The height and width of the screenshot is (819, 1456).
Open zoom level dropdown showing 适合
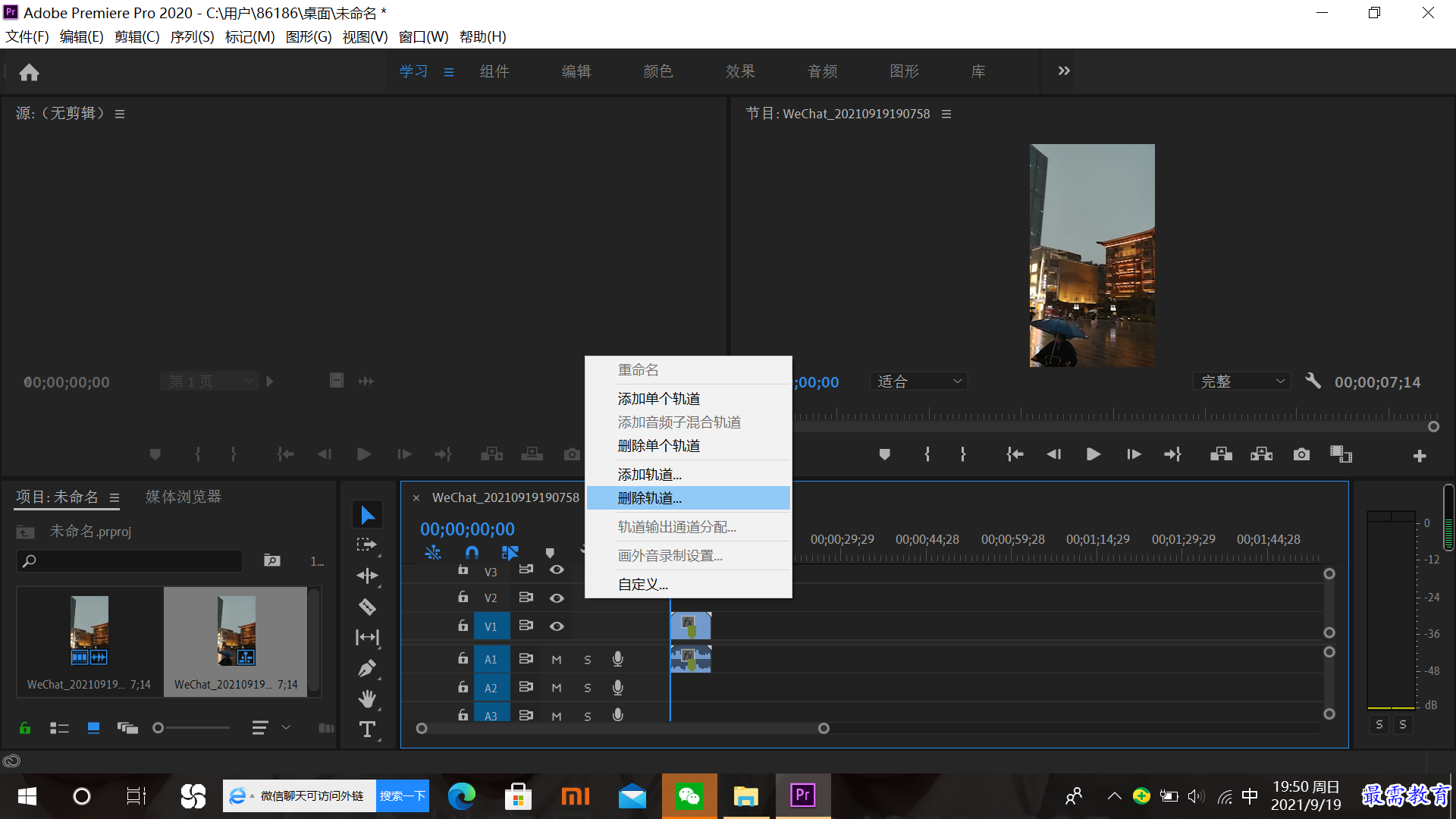(x=918, y=381)
